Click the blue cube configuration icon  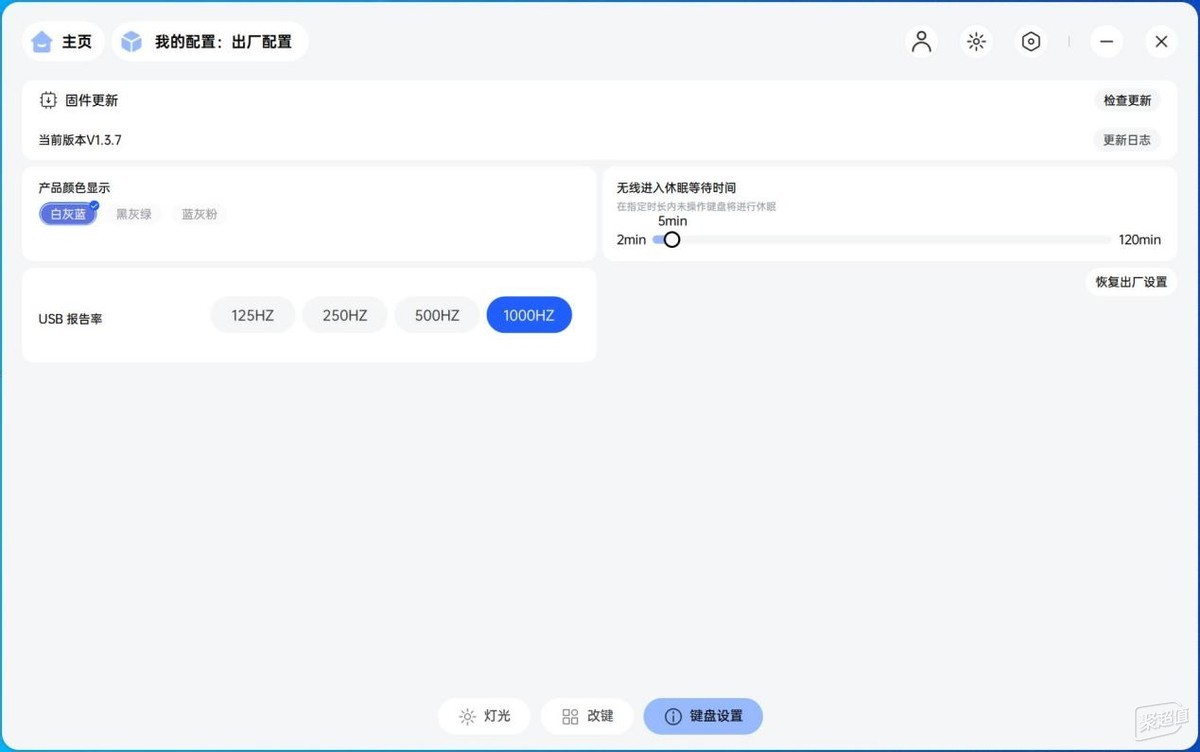[132, 42]
